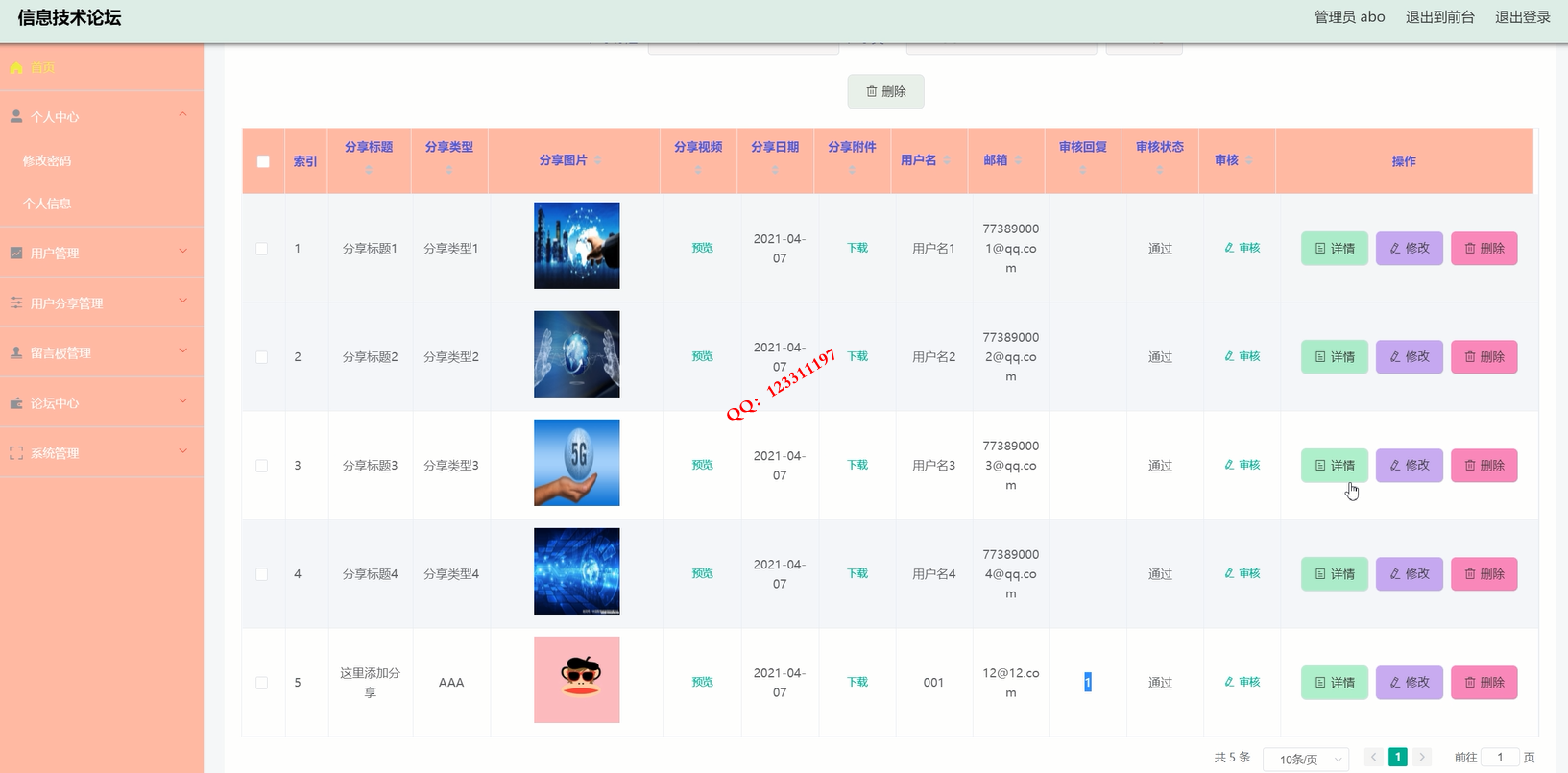
Task: Expand the 论坛中心 menu chevron
Action: [x=182, y=401]
